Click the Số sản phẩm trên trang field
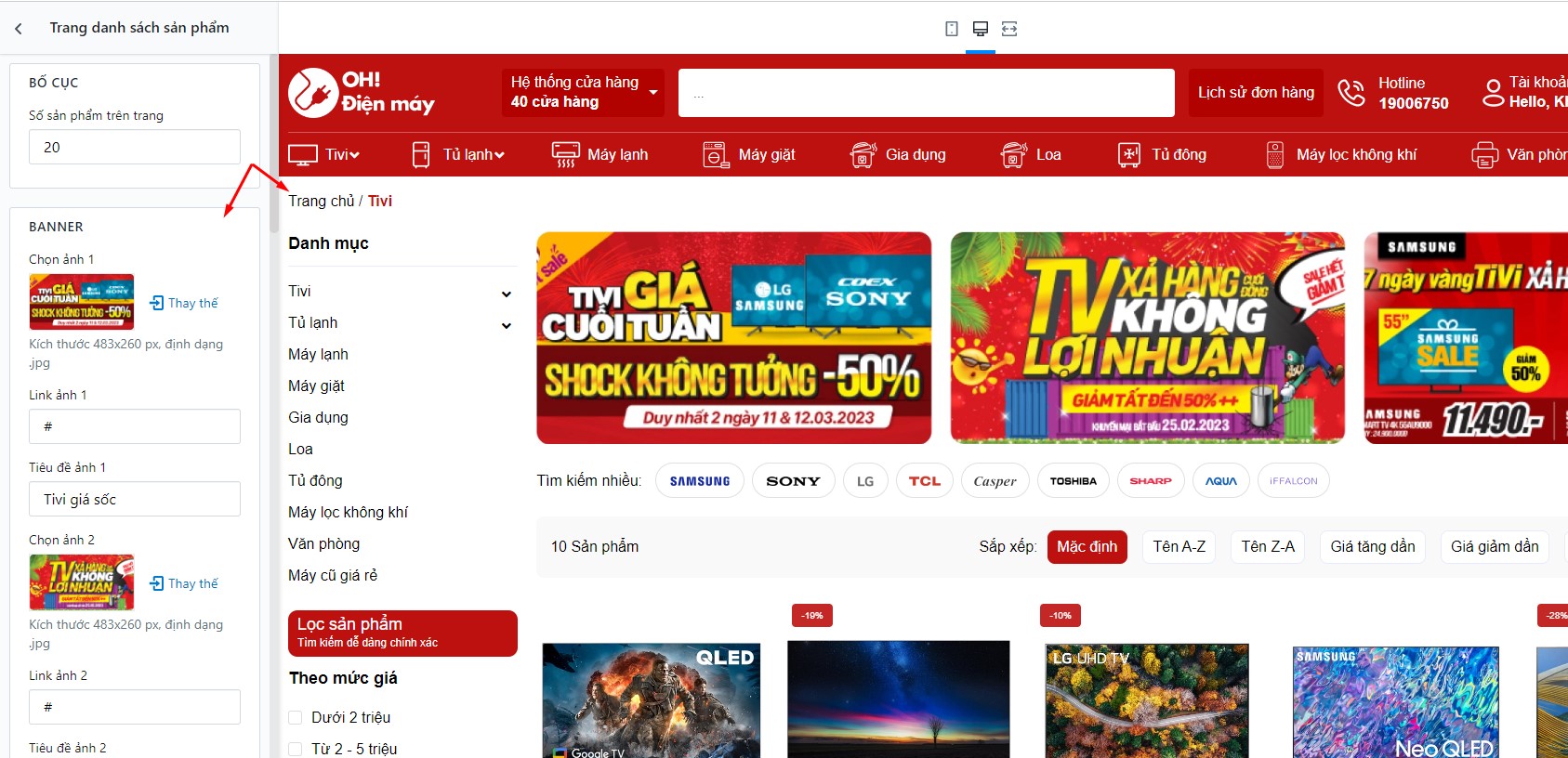The width and height of the screenshot is (1568, 758). (x=135, y=147)
